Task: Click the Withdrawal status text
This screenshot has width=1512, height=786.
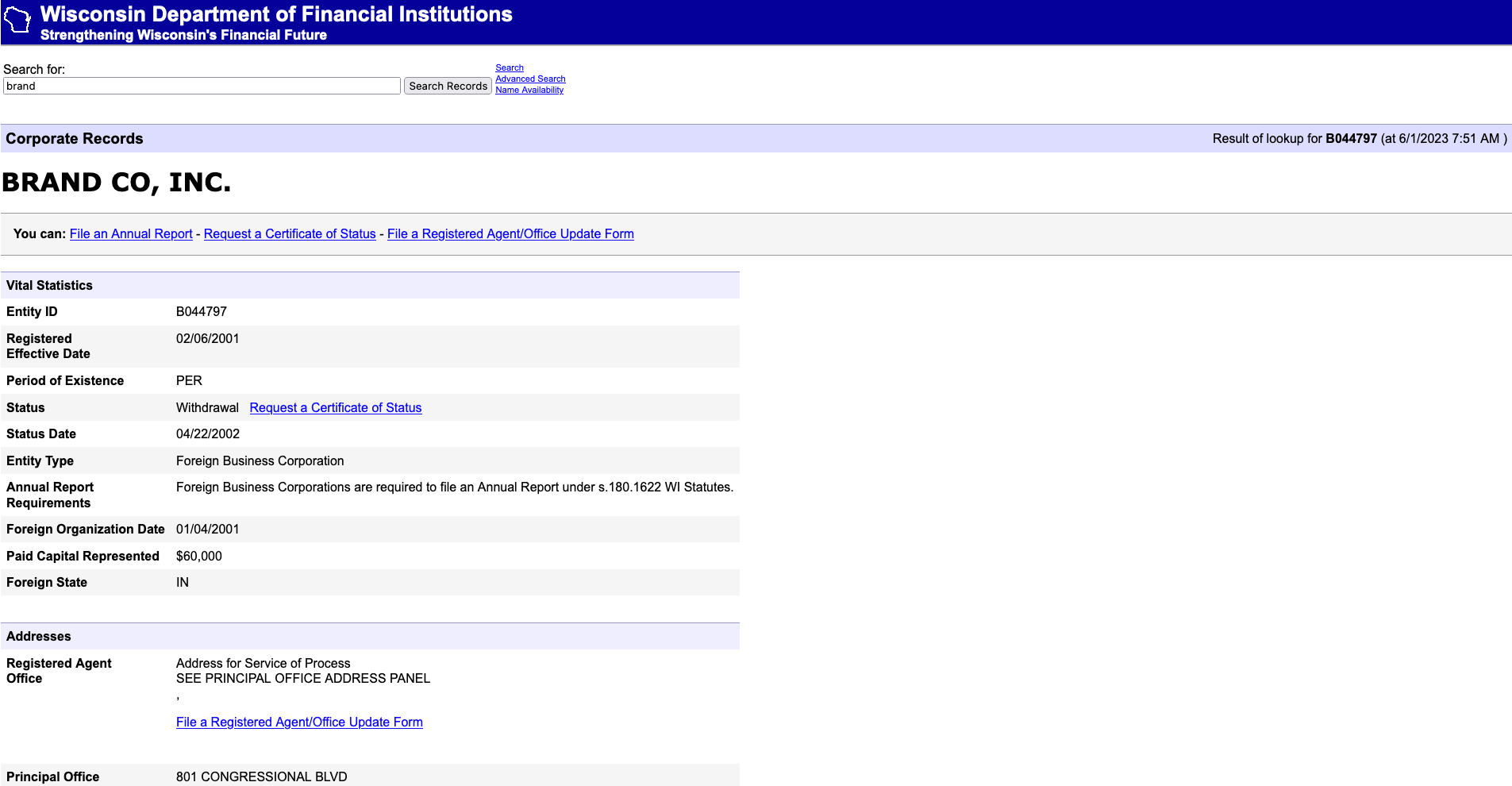Action: [207, 407]
